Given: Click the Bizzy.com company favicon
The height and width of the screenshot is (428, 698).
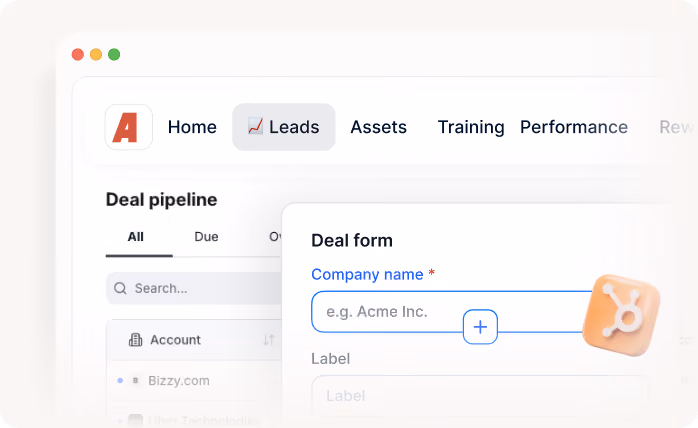Looking at the screenshot, I should pyautogui.click(x=135, y=380).
